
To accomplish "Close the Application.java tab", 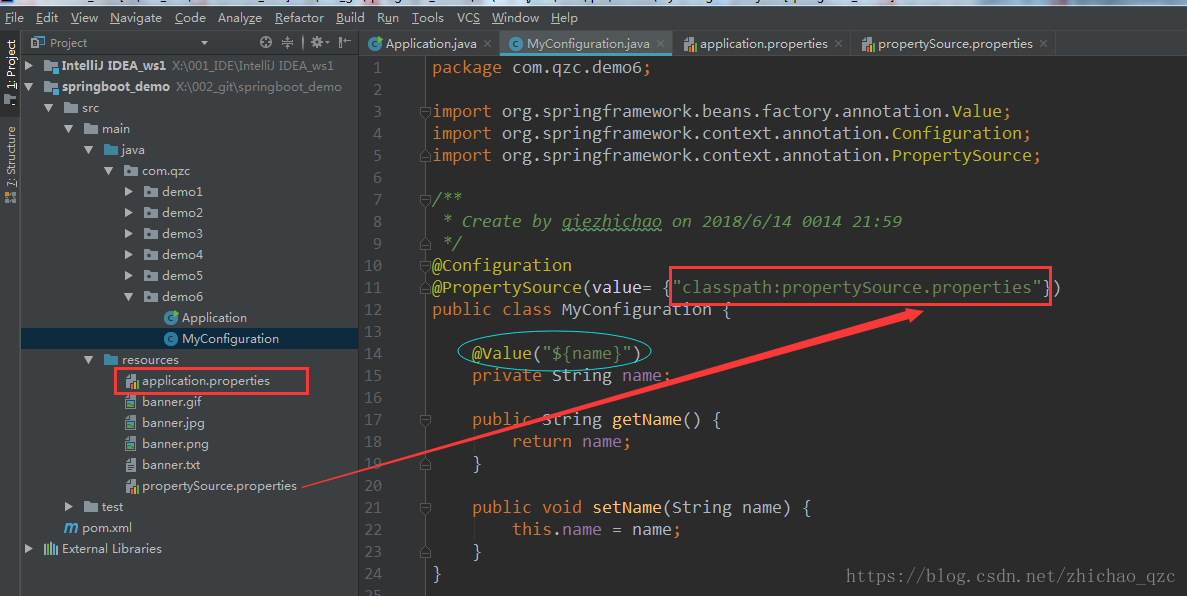I will (x=488, y=44).
